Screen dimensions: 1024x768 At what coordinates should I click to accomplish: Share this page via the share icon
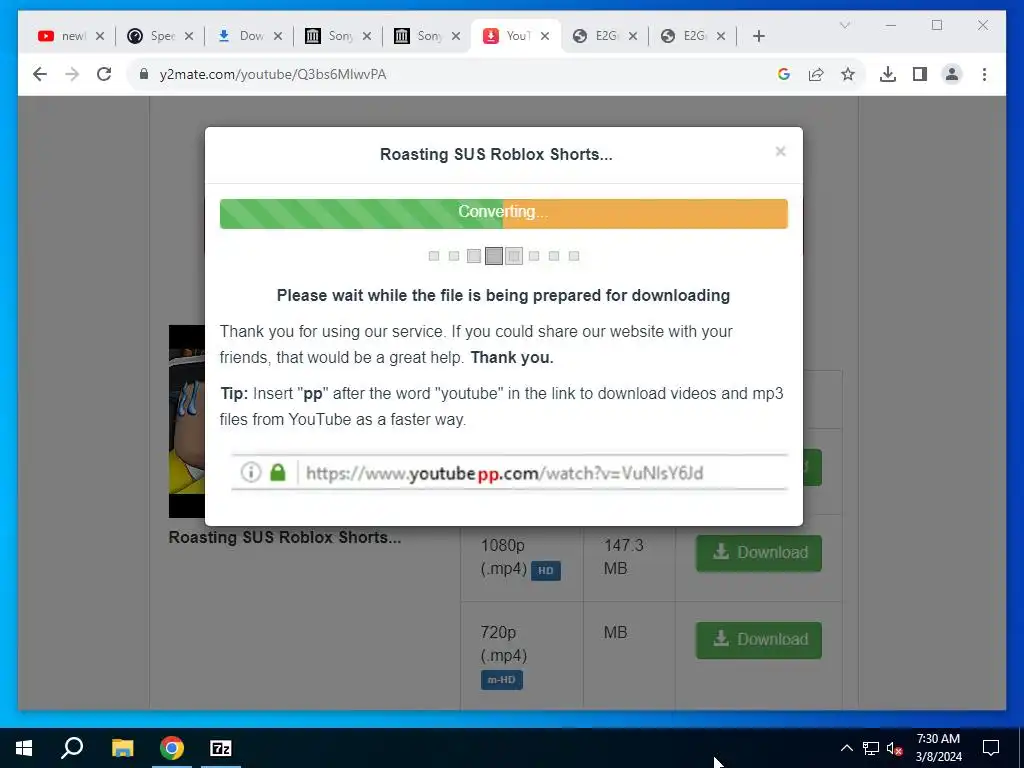tap(816, 74)
